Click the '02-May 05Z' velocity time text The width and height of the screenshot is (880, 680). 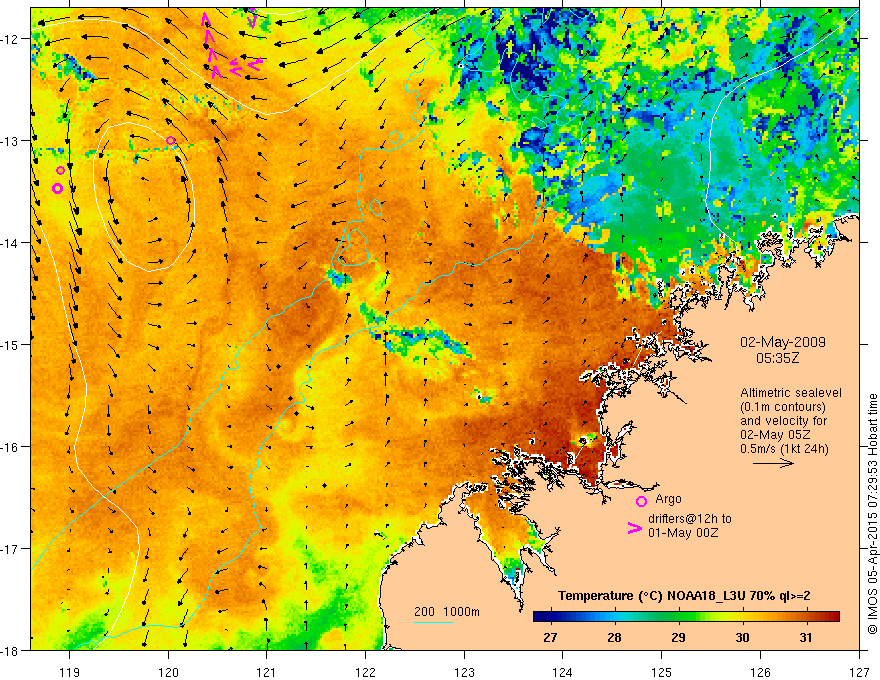pyautogui.click(x=776, y=435)
